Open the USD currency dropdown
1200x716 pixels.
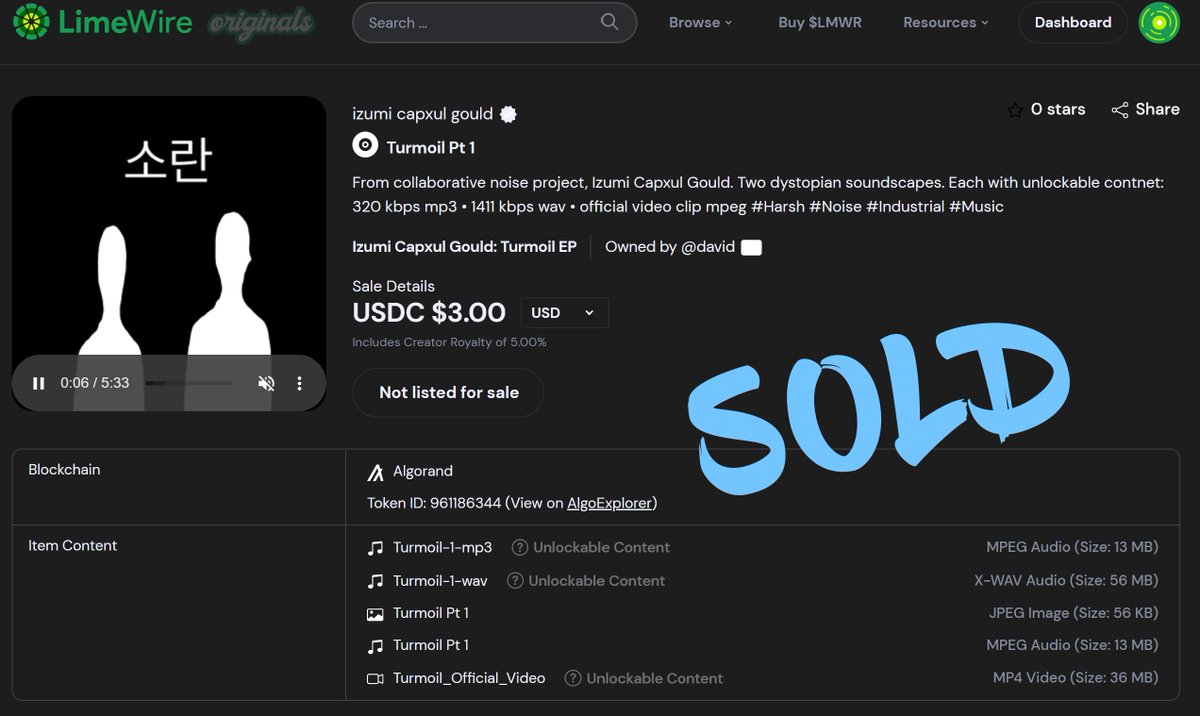coord(564,313)
